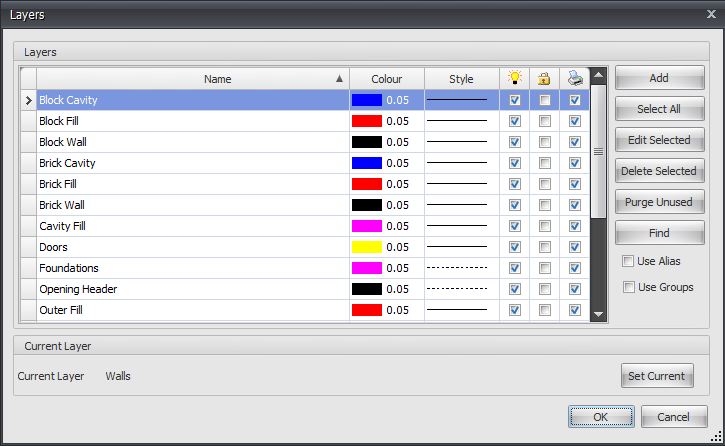
Task: Toggle print checkbox for Foundations layer
Action: click(x=575, y=268)
